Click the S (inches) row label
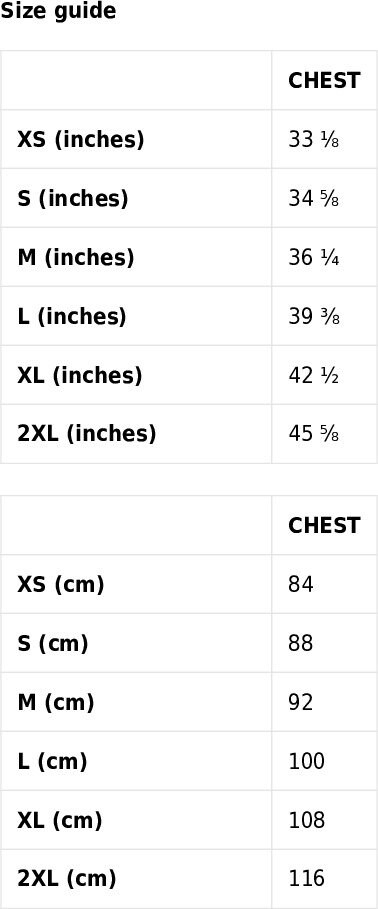Image resolution: width=378 pixels, height=909 pixels. coord(72,199)
